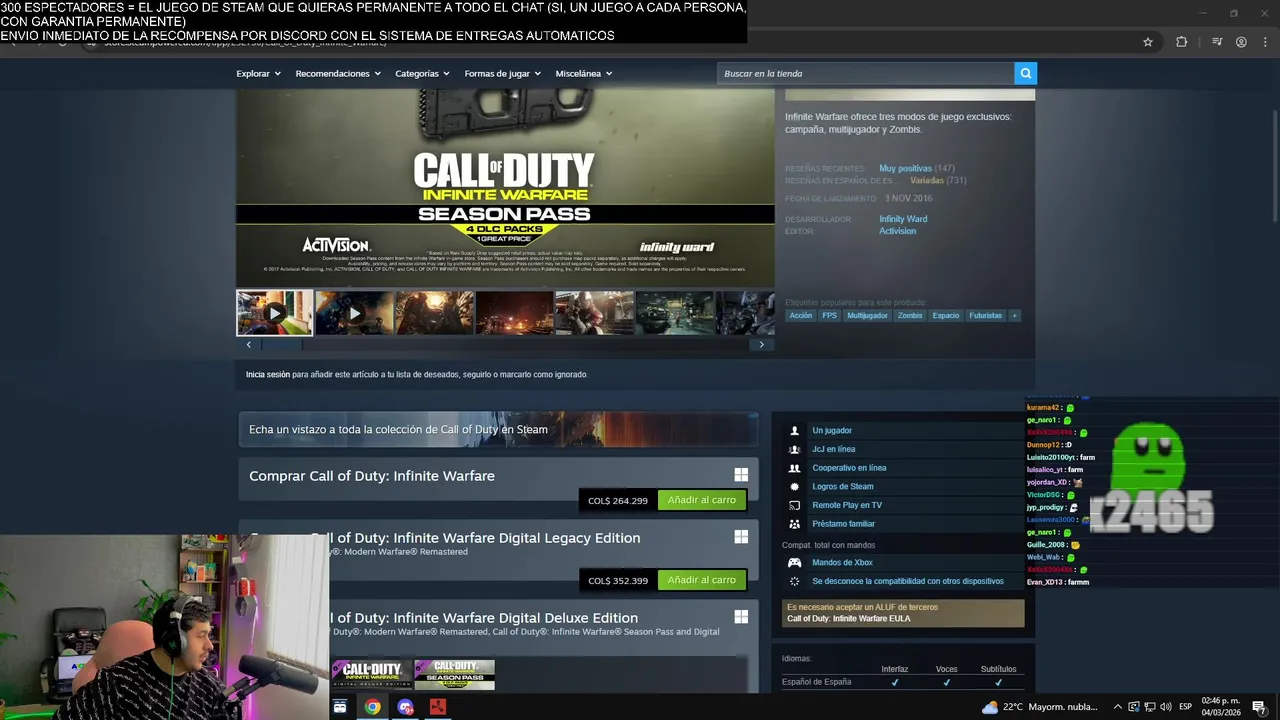The width and height of the screenshot is (1280, 720).
Task: Open the red app icon in taskbar
Action: point(437,707)
